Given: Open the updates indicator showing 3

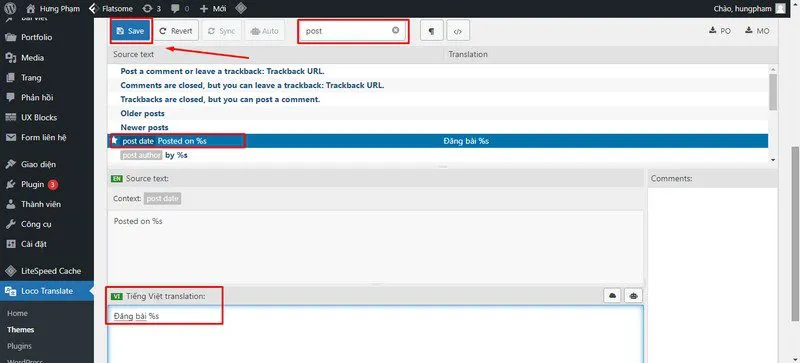Looking at the screenshot, I should [x=152, y=8].
